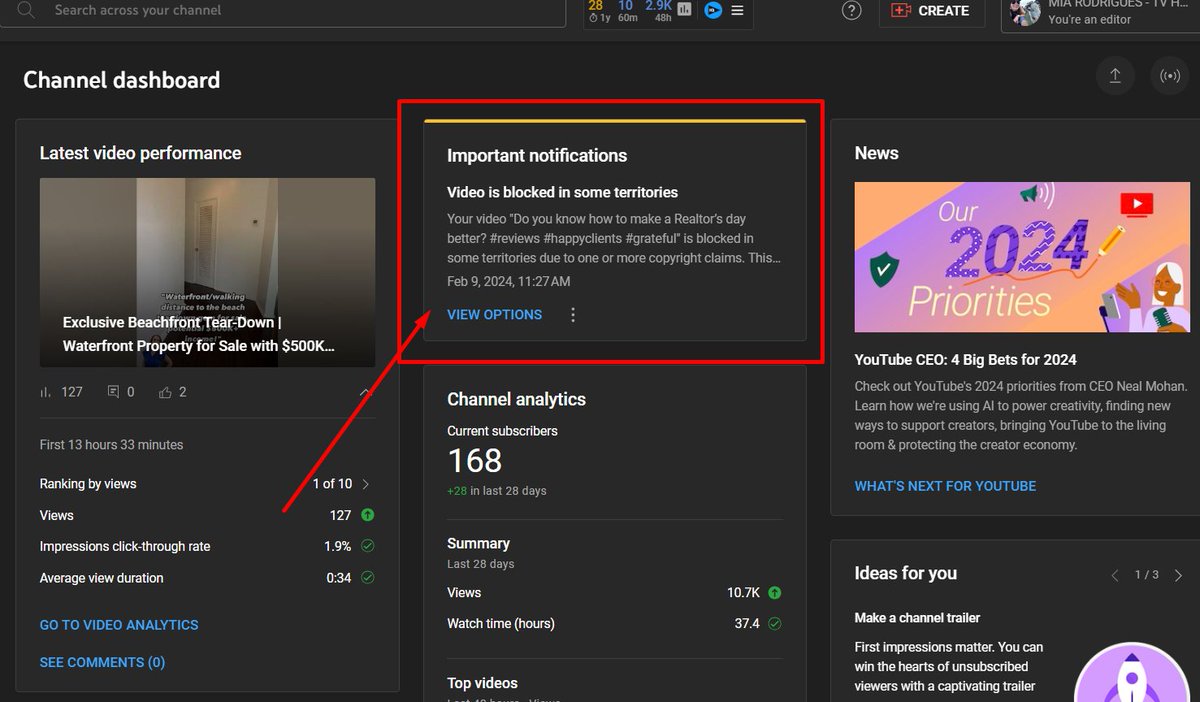
Task: Click the current subscribers count 168
Action: (474, 461)
